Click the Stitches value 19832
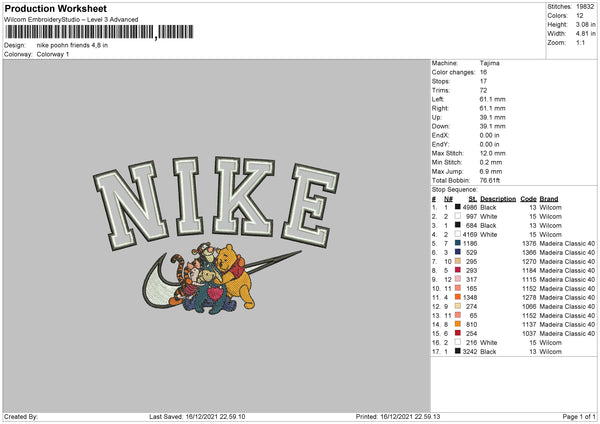600x424 pixels. pyautogui.click(x=585, y=7)
